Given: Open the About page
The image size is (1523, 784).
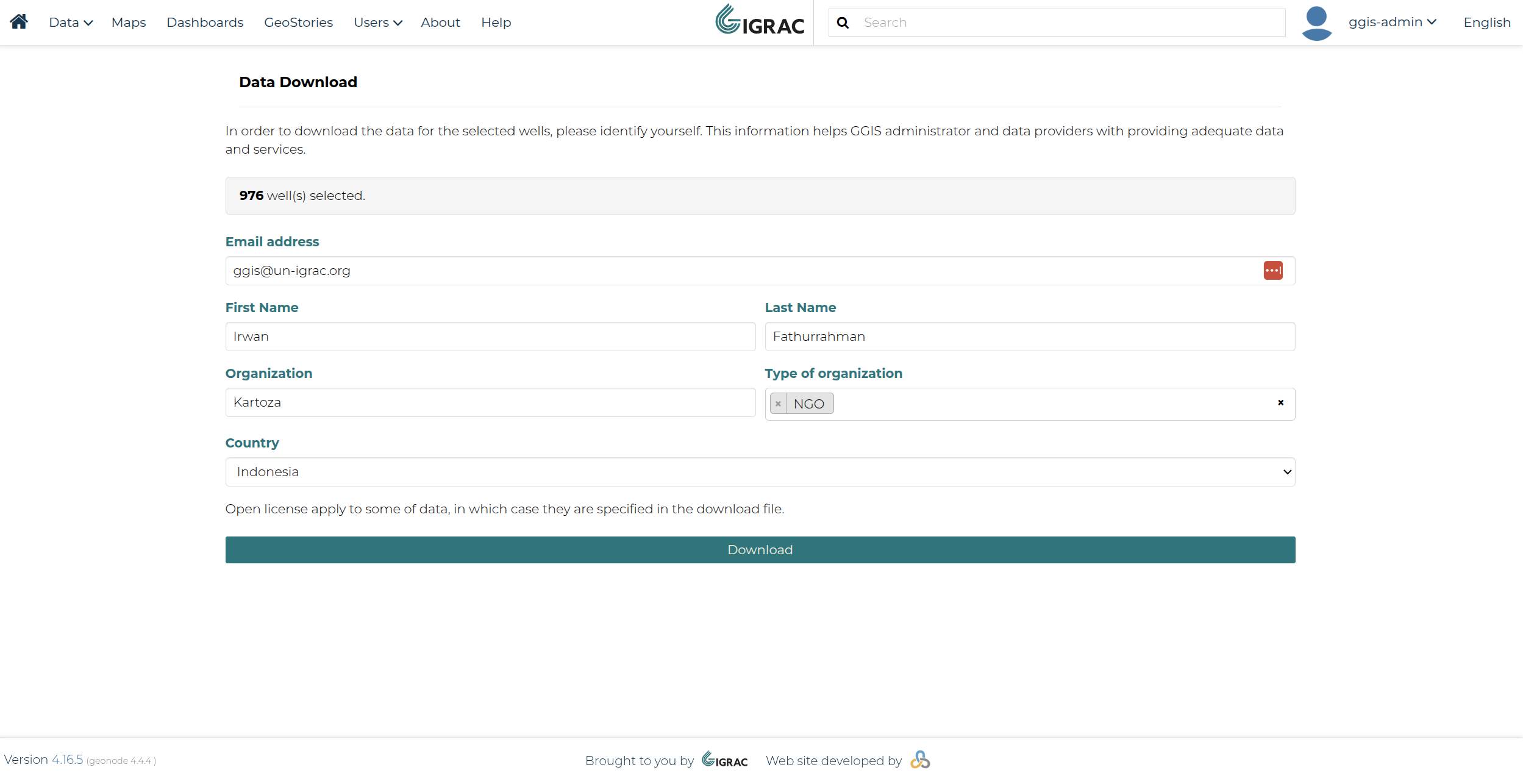Looking at the screenshot, I should pos(440,23).
